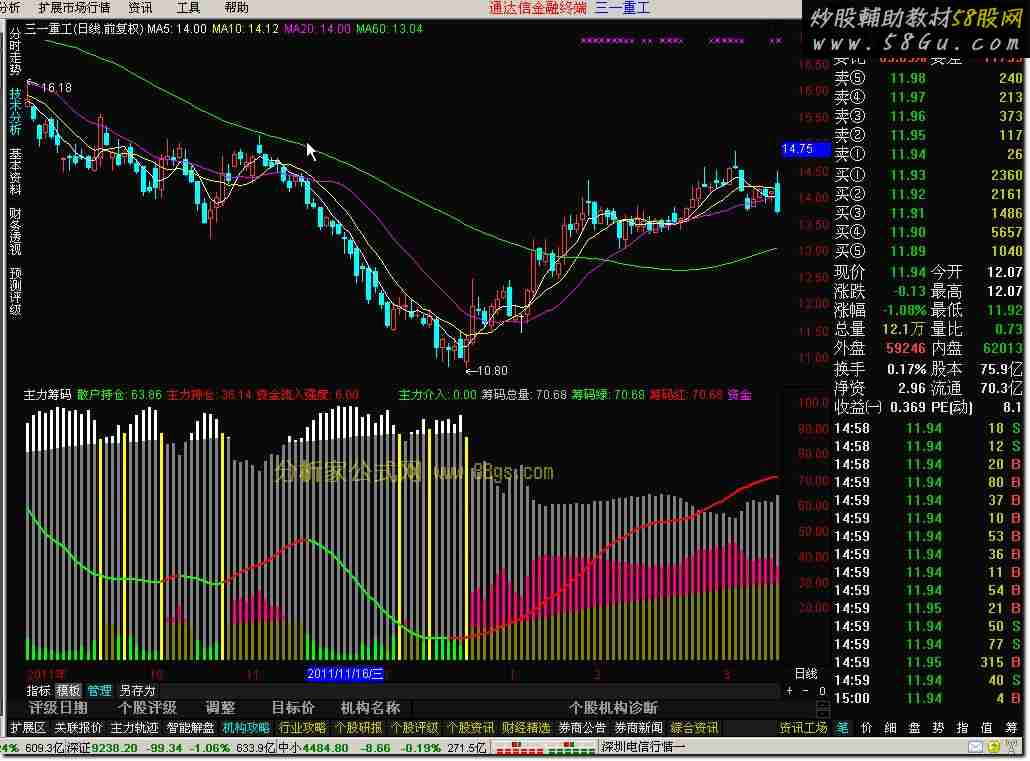Viewport: 1030px width, 761px height.
Task: Open the 势 tab in quote panel
Action: 938,728
